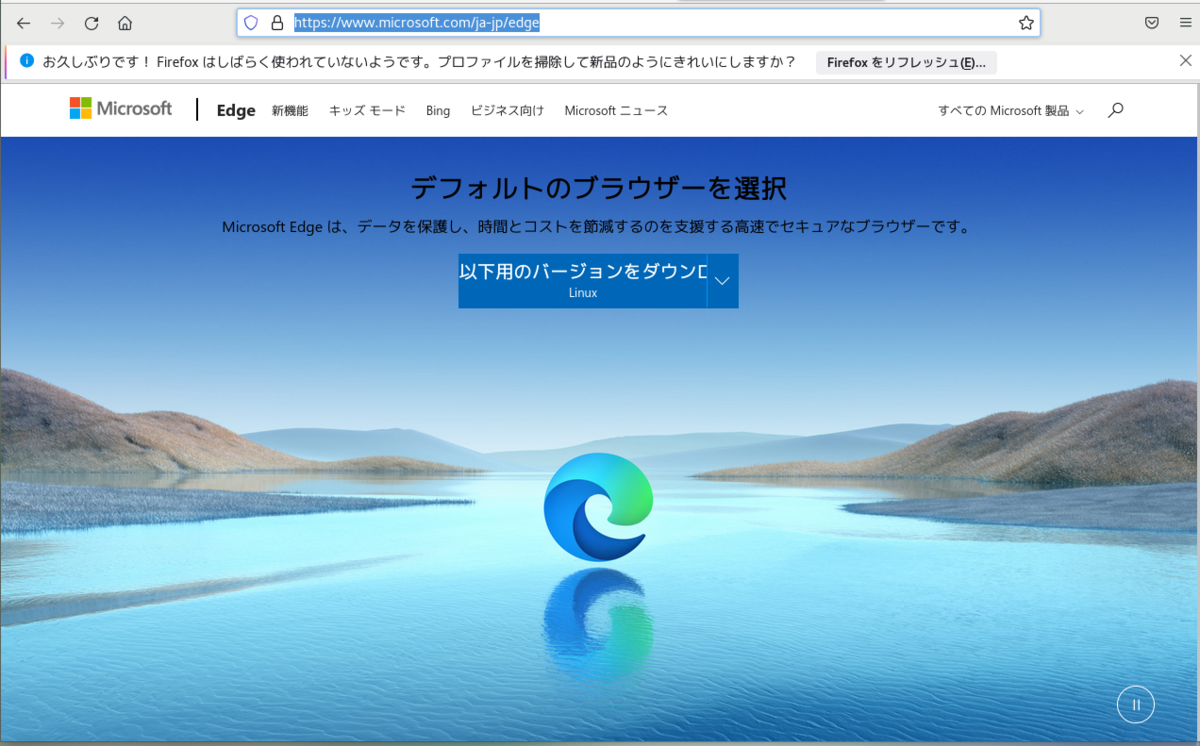1200x746 pixels.
Task: View site security padlock info
Action: [278, 23]
